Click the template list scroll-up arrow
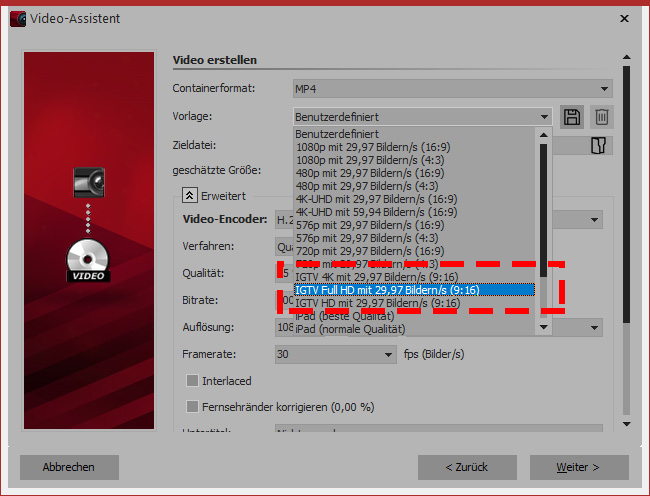Screen dimensions: 650x496 (544, 135)
